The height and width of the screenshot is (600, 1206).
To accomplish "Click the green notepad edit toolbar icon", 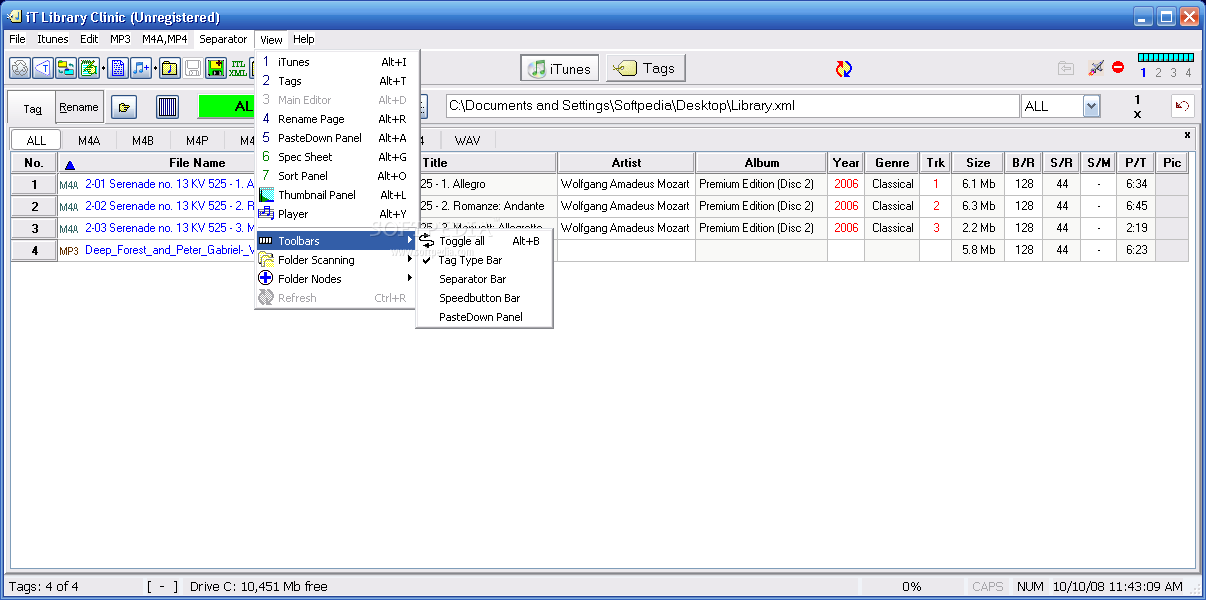I will [89, 68].
